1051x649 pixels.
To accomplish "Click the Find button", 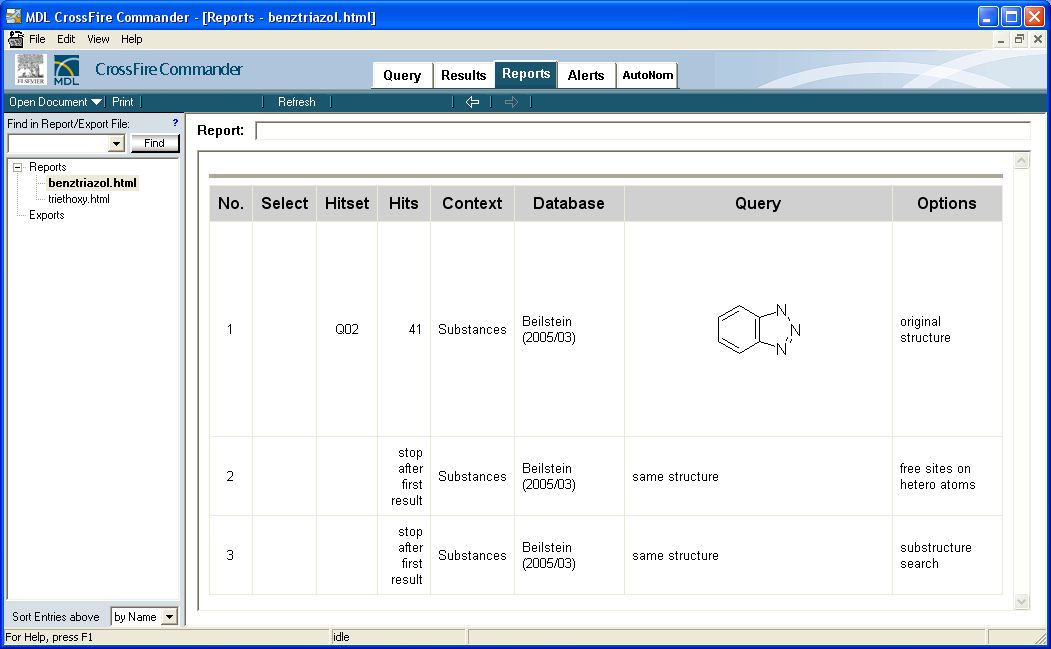I will click(154, 143).
